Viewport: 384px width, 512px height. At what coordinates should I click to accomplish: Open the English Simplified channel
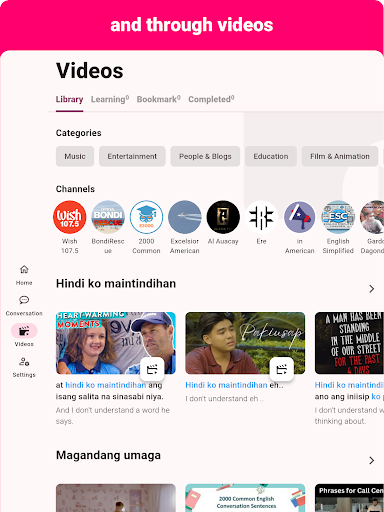coord(338,217)
